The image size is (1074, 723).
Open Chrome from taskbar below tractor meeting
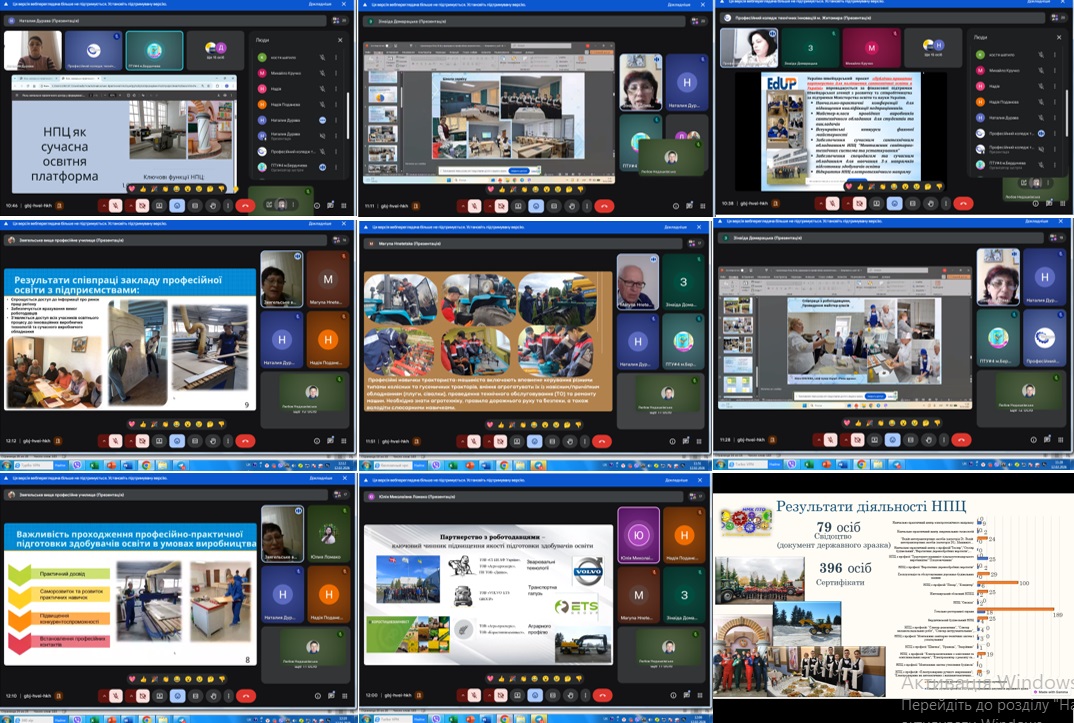click(x=505, y=465)
